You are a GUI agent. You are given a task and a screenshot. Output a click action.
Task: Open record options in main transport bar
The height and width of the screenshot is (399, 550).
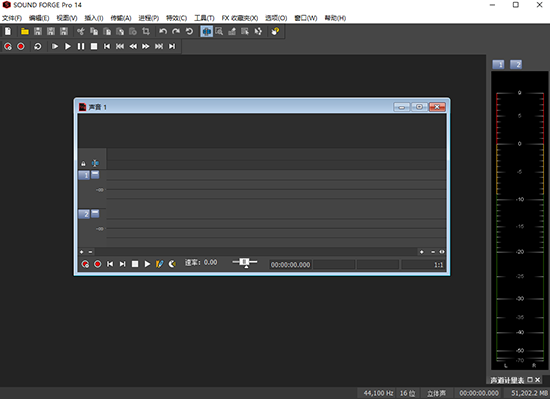click(8, 46)
